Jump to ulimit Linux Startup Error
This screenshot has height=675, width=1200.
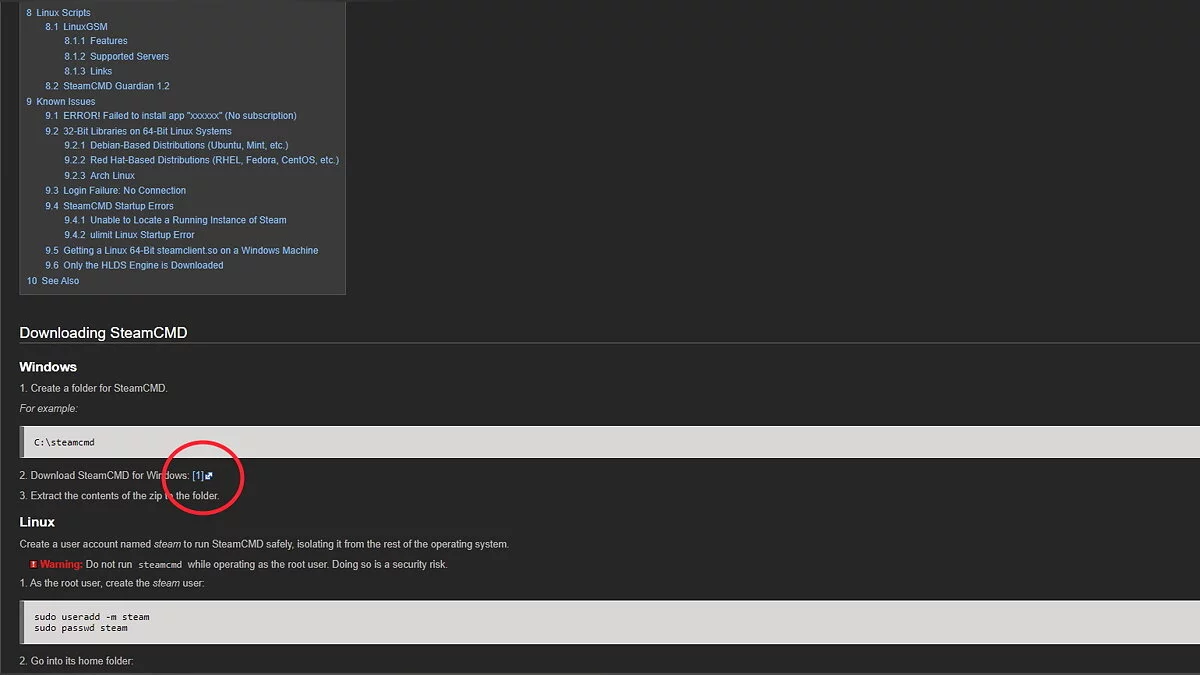[x=142, y=235]
